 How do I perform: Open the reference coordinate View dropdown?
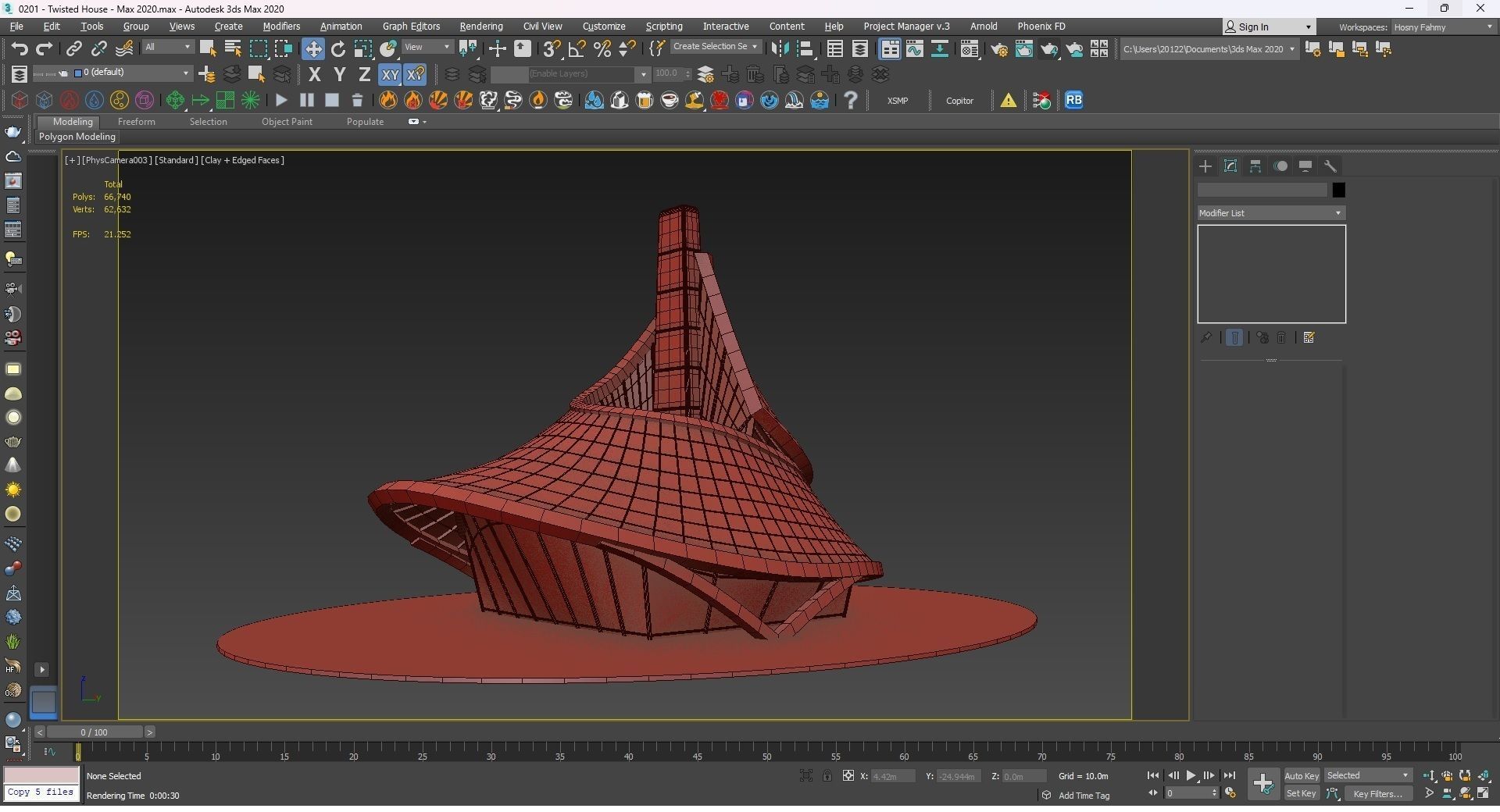click(427, 48)
